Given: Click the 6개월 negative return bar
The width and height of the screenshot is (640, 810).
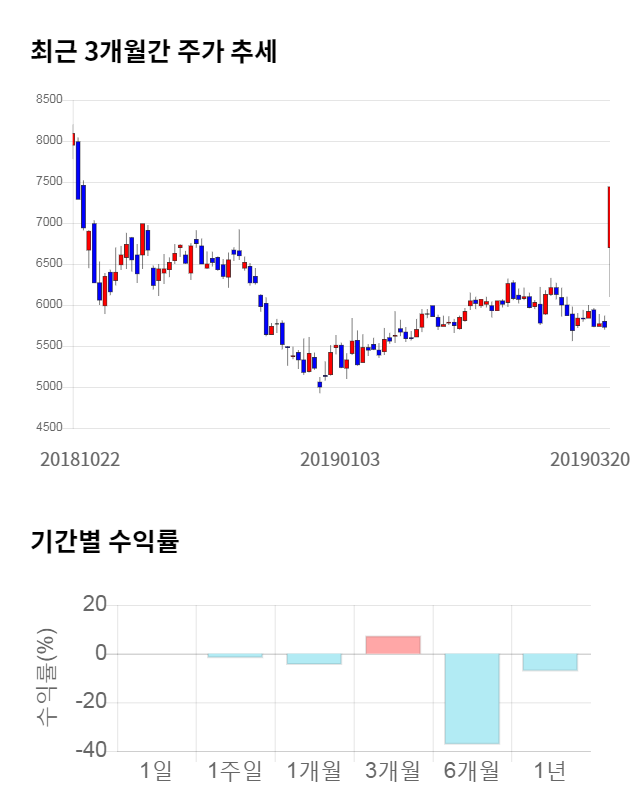Looking at the screenshot, I should pyautogui.click(x=472, y=698).
